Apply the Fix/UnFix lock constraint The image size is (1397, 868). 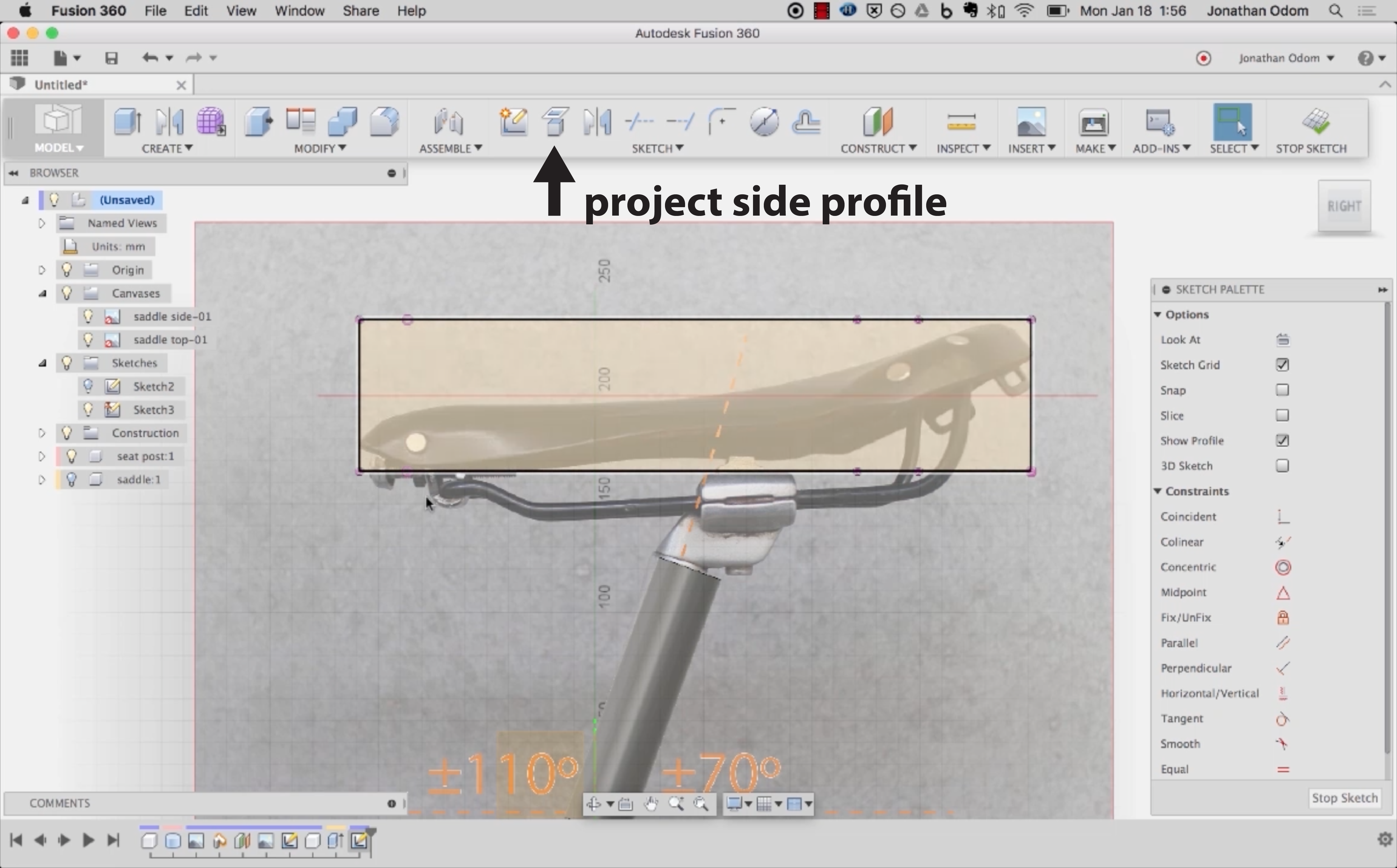[1282, 618]
